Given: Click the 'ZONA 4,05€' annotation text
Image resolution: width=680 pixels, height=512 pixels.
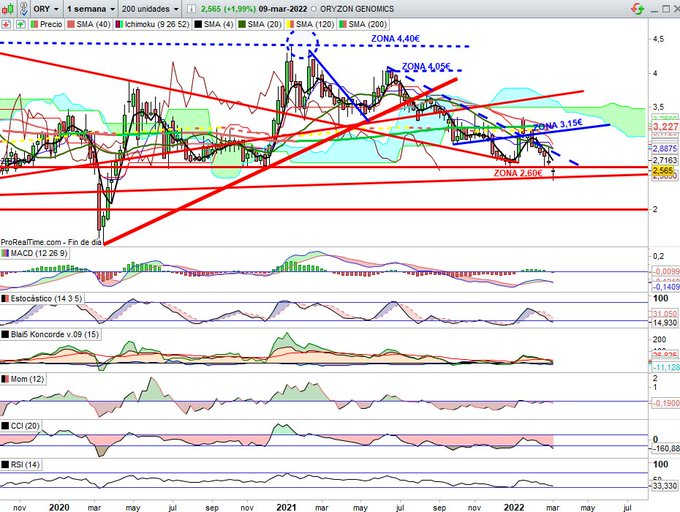Looking at the screenshot, I should (426, 66).
